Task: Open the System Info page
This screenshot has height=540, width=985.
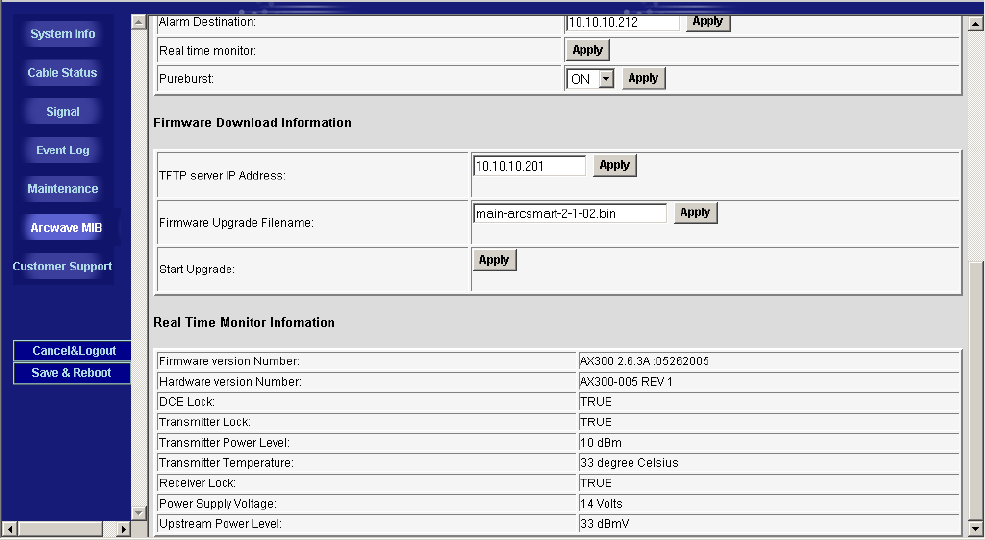Action: [63, 34]
